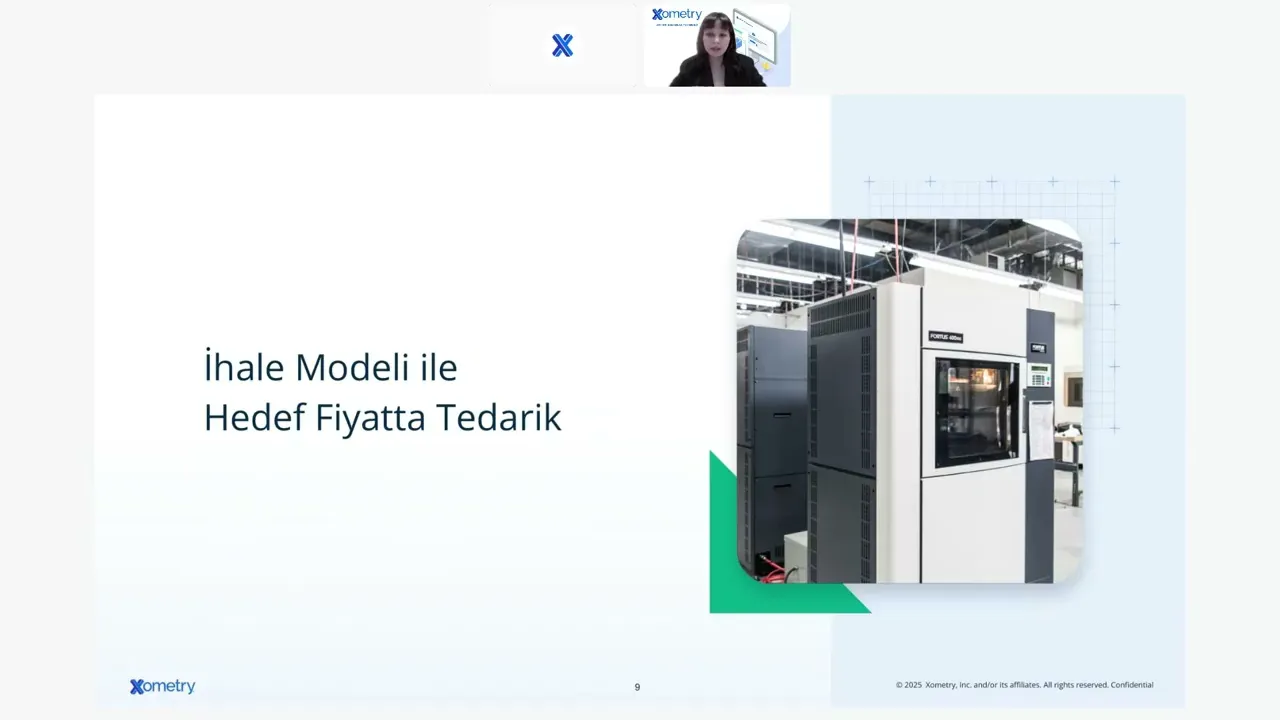
Task: Click the "İhale Modeli ile" title line
Action: (x=330, y=368)
